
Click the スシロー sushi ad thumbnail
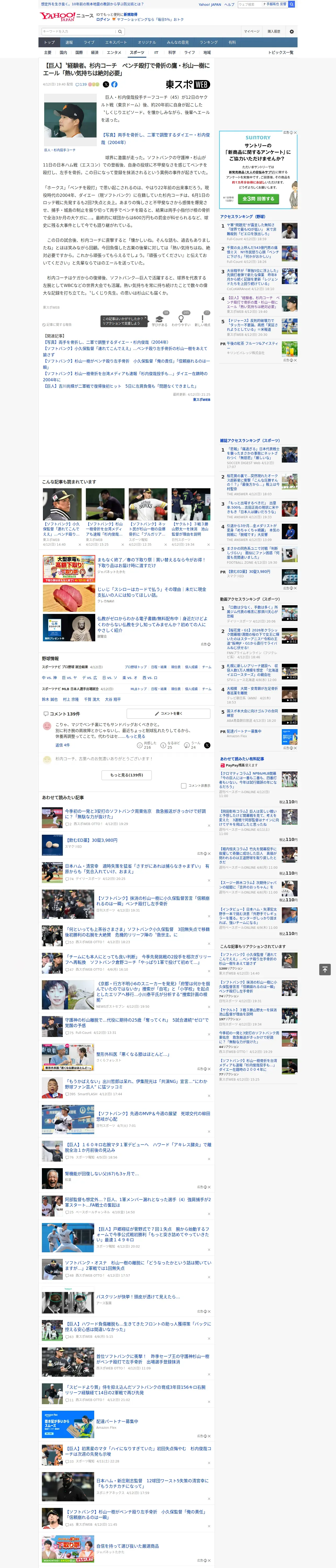pyautogui.click(x=68, y=598)
